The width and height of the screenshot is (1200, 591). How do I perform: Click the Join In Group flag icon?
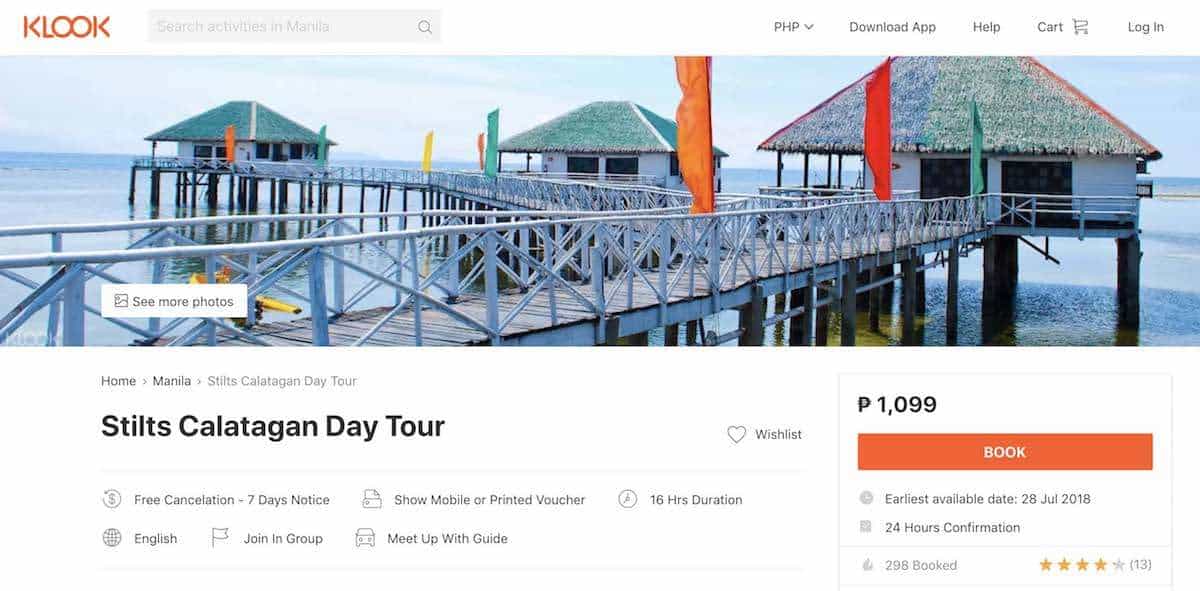(x=220, y=538)
